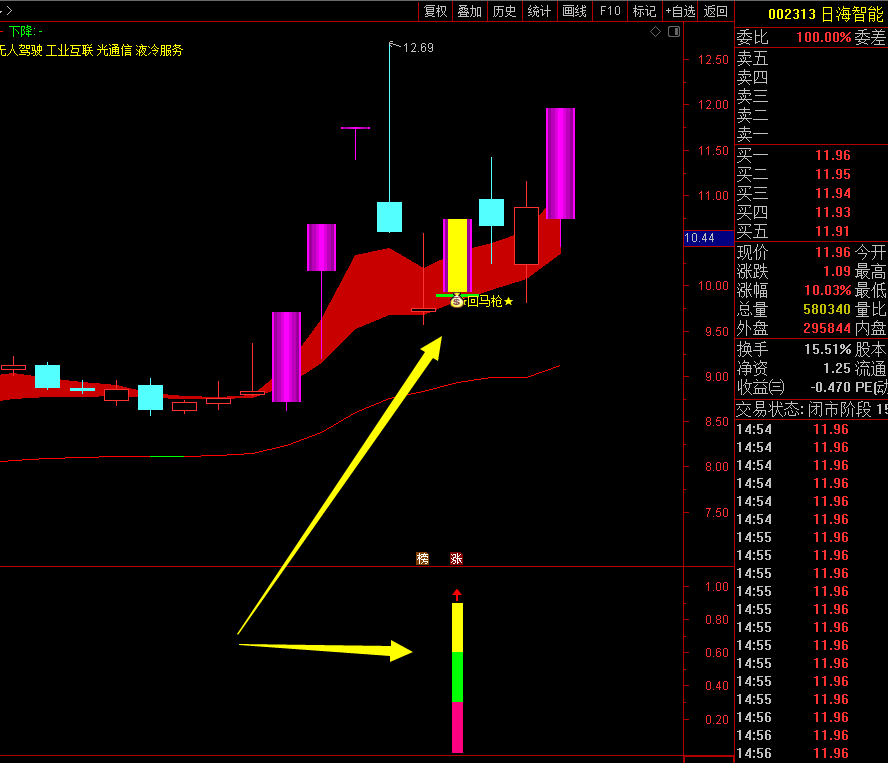This screenshot has width=888, height=763.
Task: Click the 液冷服务 concept tag
Action: click(x=159, y=50)
